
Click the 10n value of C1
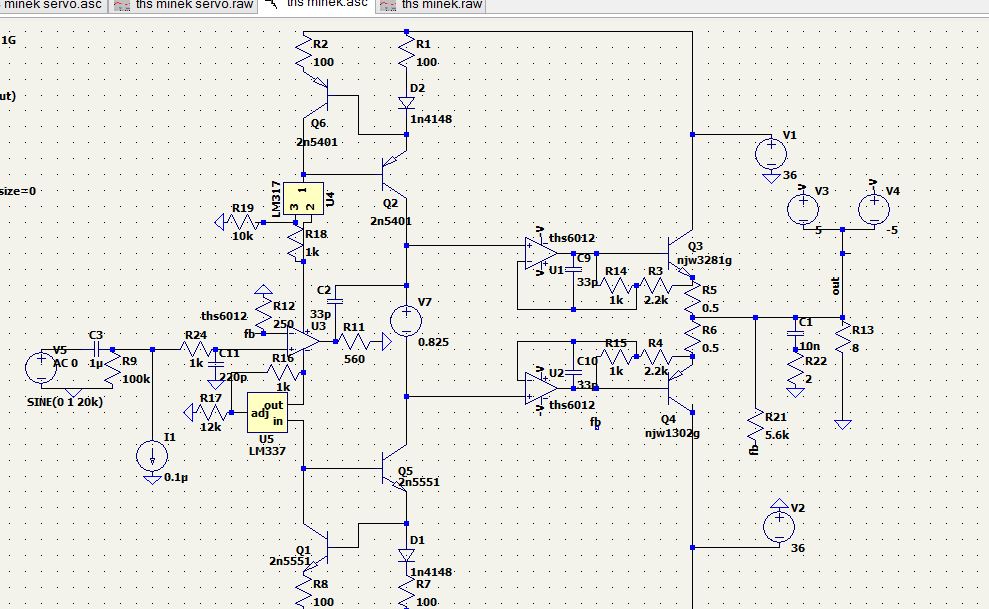tap(809, 345)
